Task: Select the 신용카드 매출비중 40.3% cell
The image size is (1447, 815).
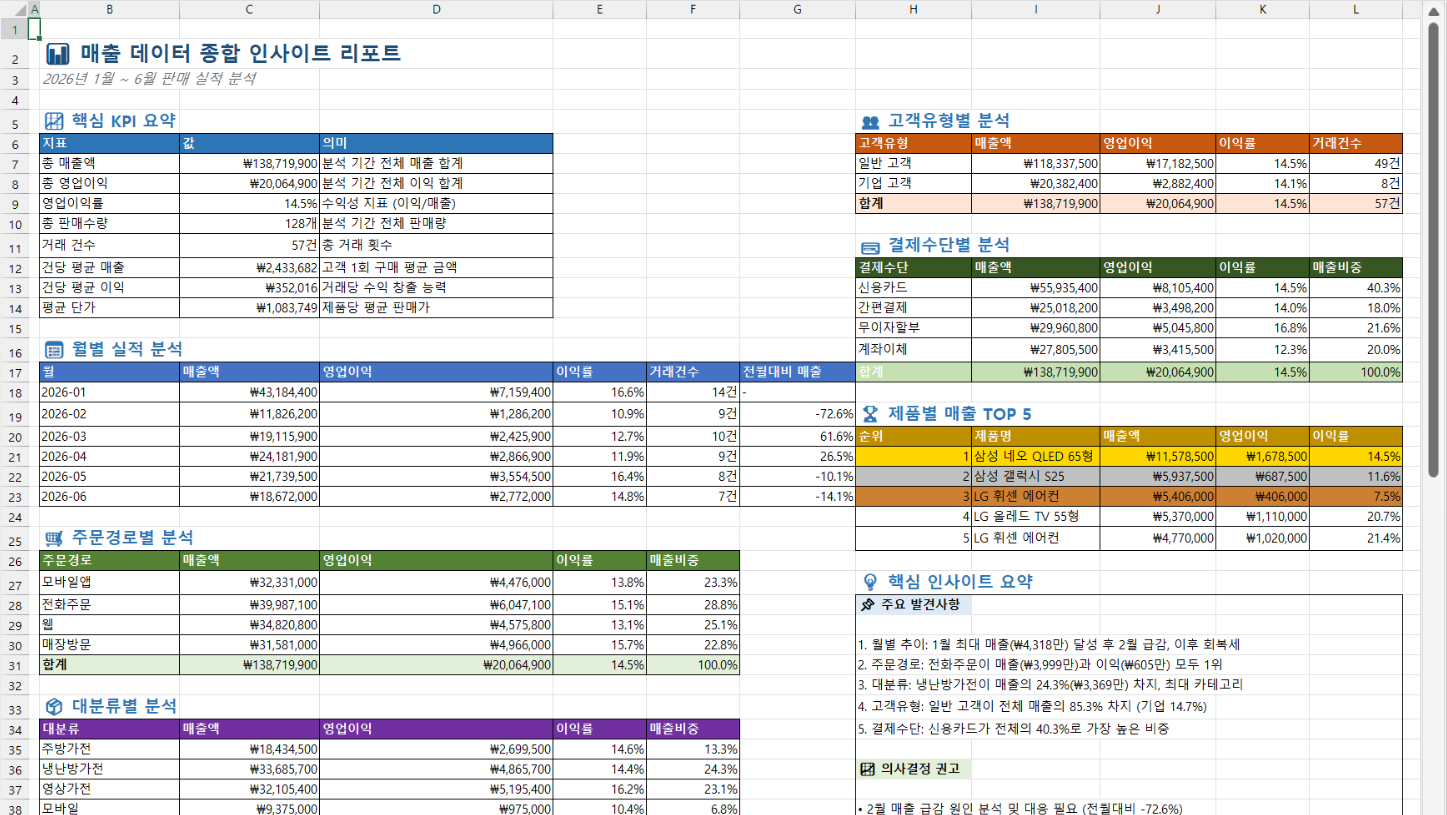Action: pos(1355,287)
